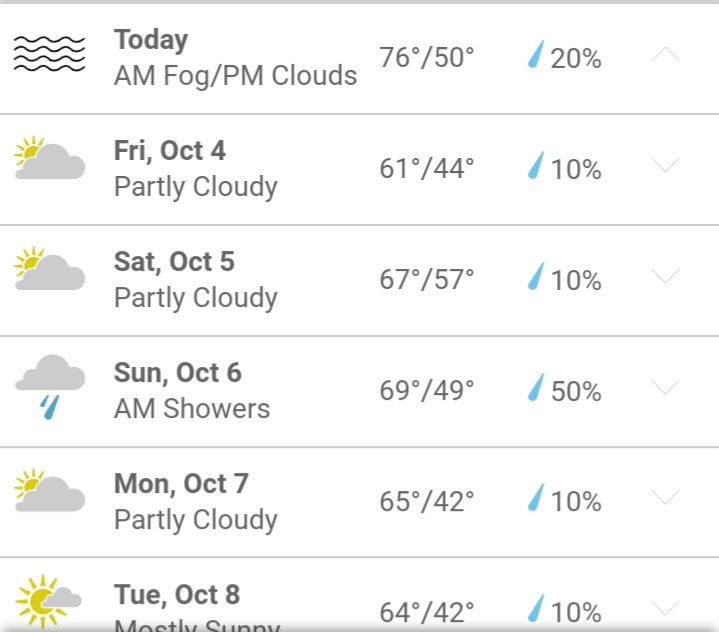Tap the mostly sunny icon for Tue, Oct 8

48,601
